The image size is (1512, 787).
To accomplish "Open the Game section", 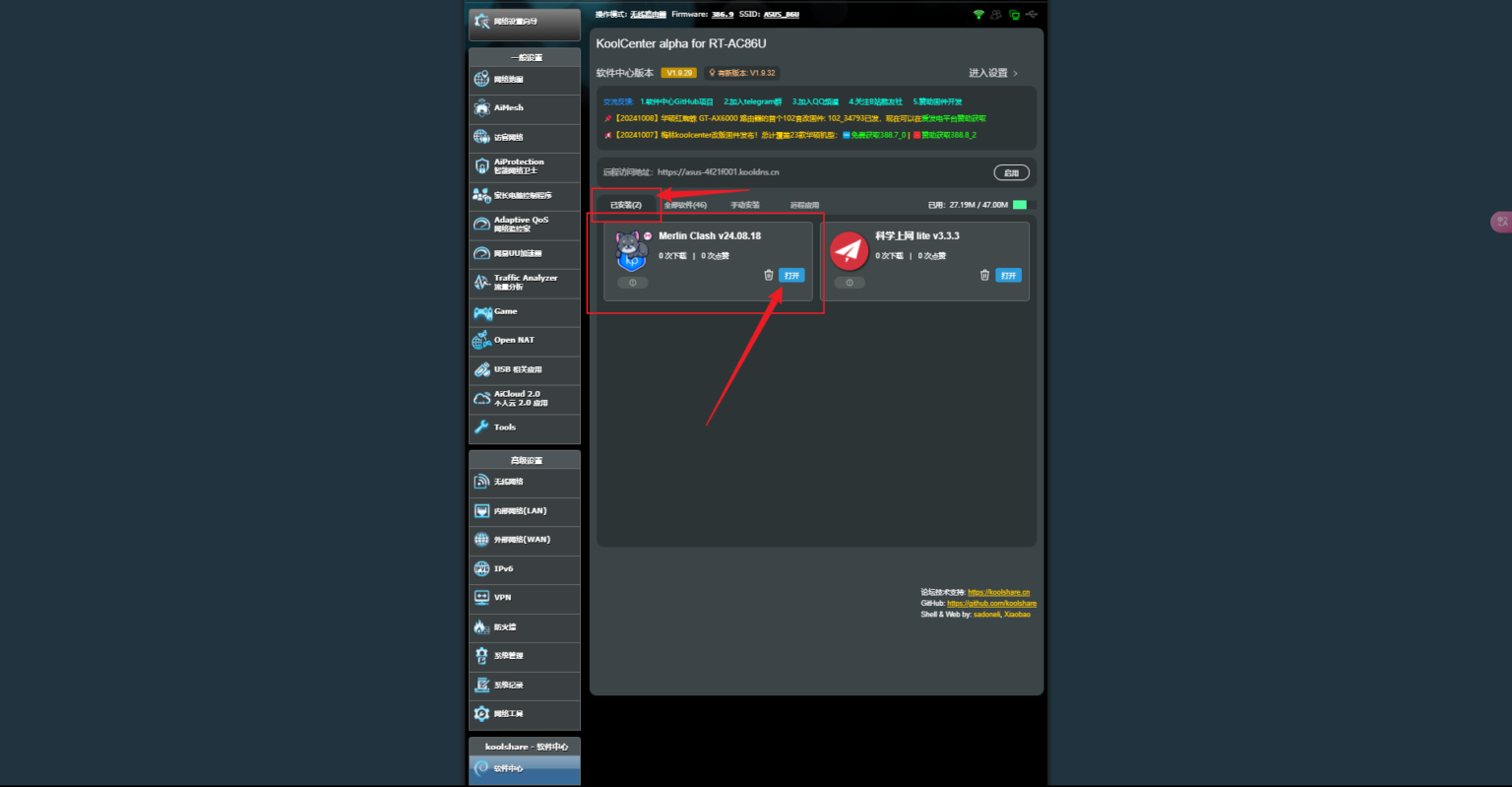I will [525, 312].
